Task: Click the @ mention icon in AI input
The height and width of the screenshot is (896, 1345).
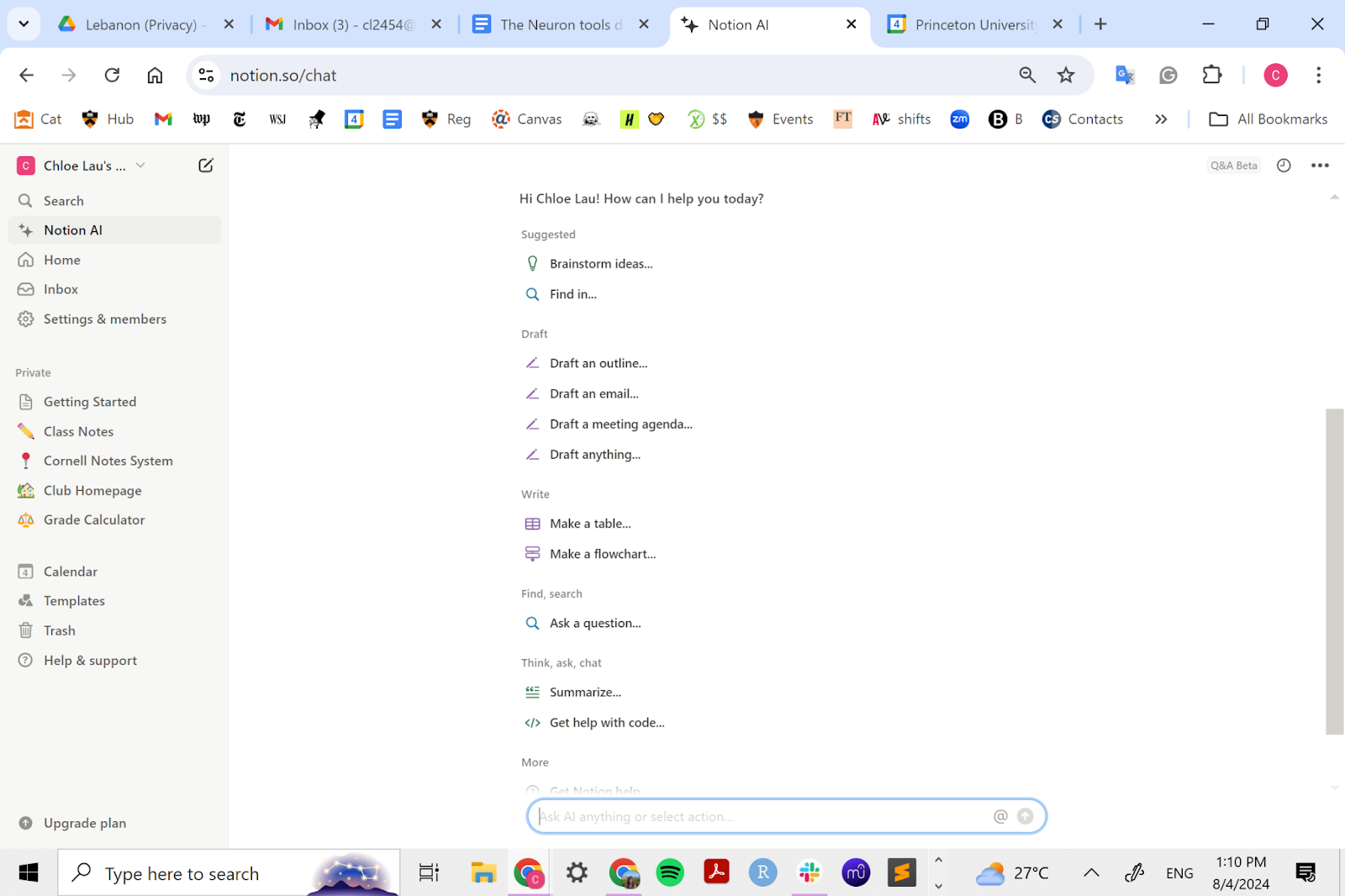Action: coord(1000,816)
